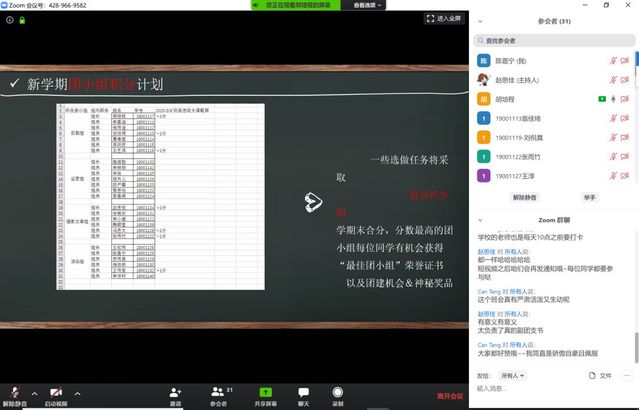Click the file attachment icon in chat
Viewport: 639px width, 410px height.
(591, 375)
